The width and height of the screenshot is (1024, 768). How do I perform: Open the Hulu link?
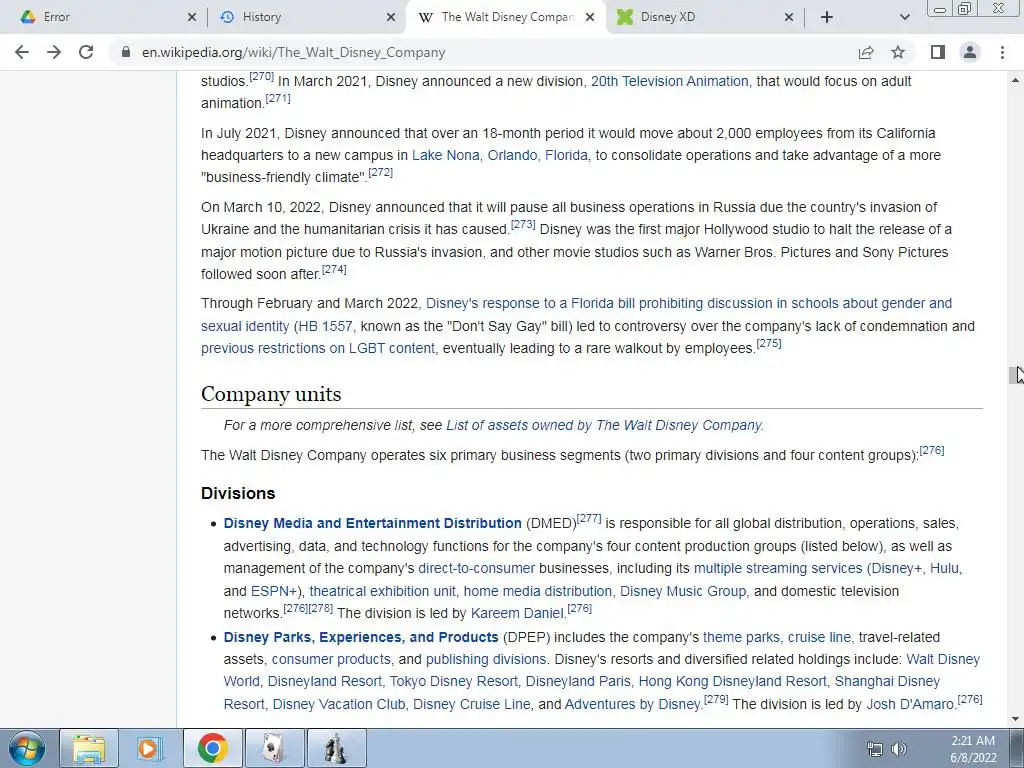tap(944, 569)
